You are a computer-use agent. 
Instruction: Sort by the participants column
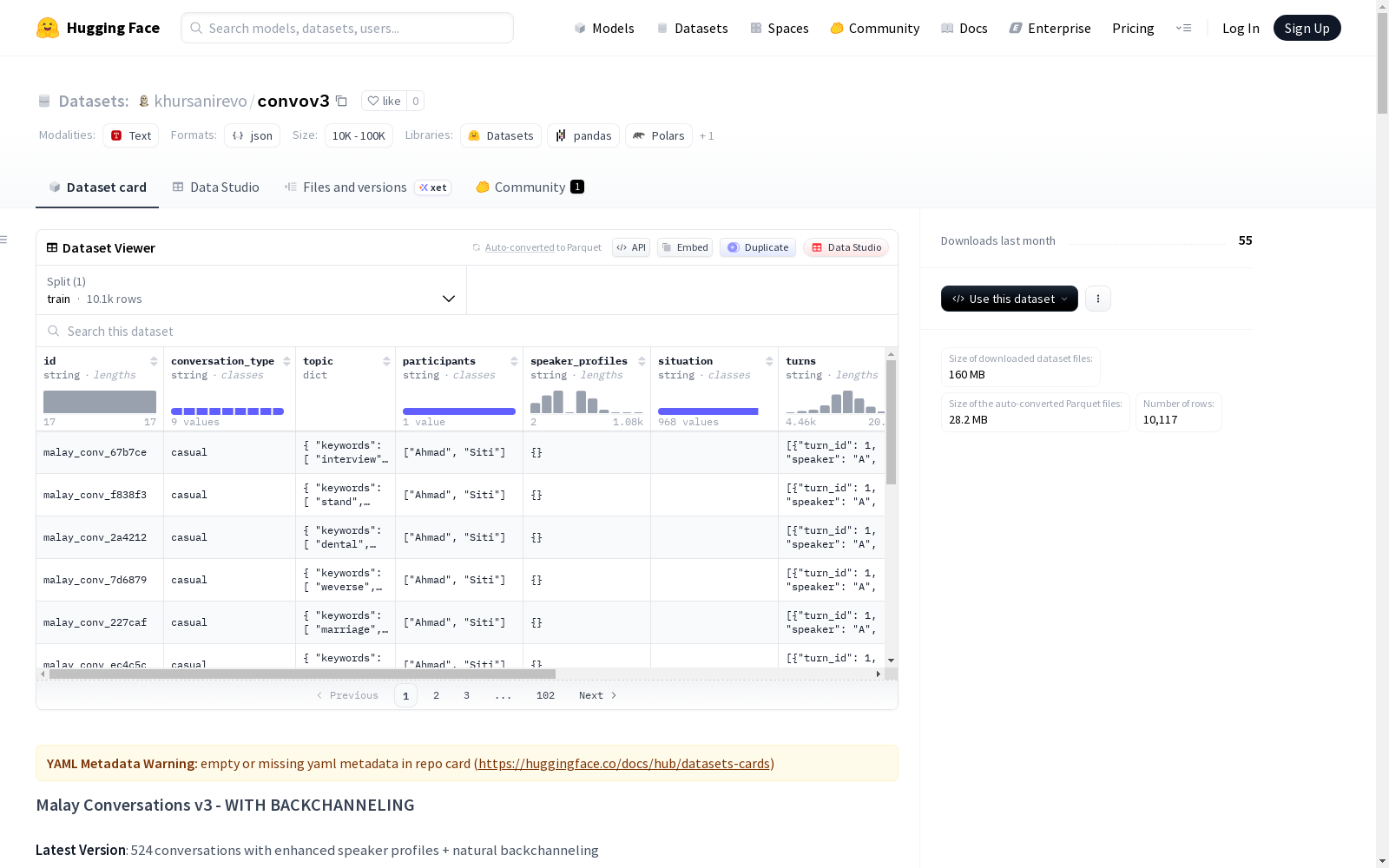[514, 361]
